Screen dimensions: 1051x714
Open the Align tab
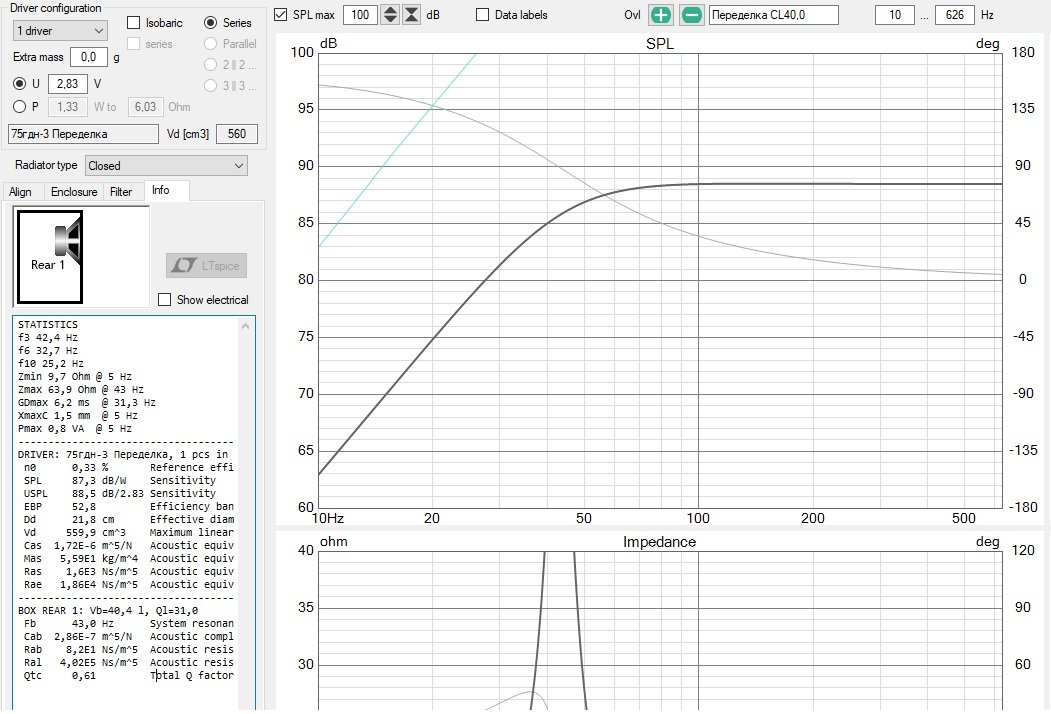pyautogui.click(x=21, y=192)
